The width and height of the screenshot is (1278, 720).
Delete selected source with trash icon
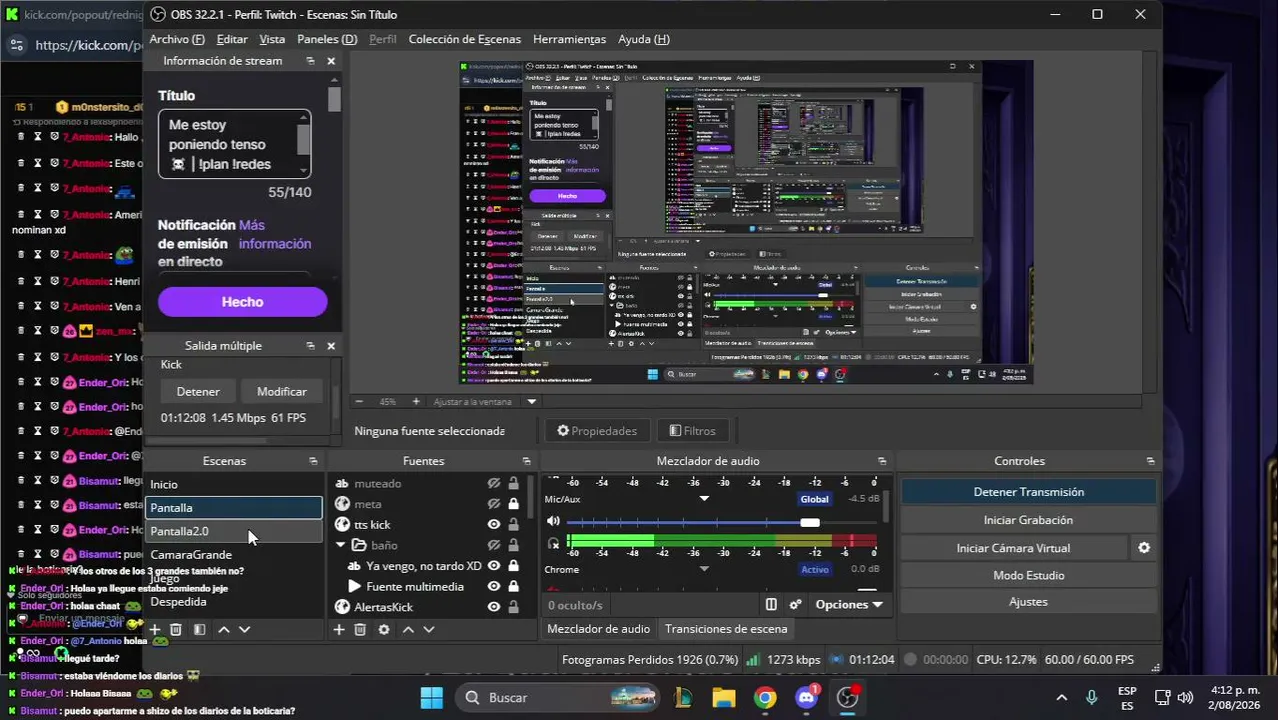click(360, 629)
